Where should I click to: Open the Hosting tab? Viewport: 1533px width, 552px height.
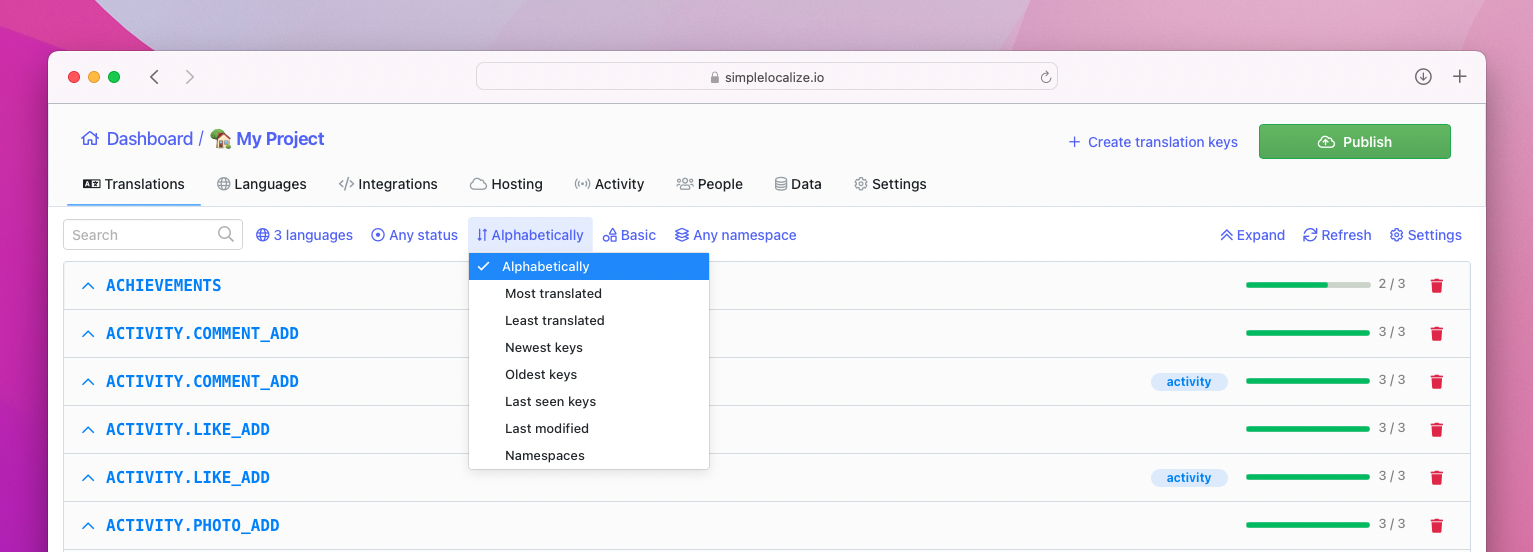506,184
